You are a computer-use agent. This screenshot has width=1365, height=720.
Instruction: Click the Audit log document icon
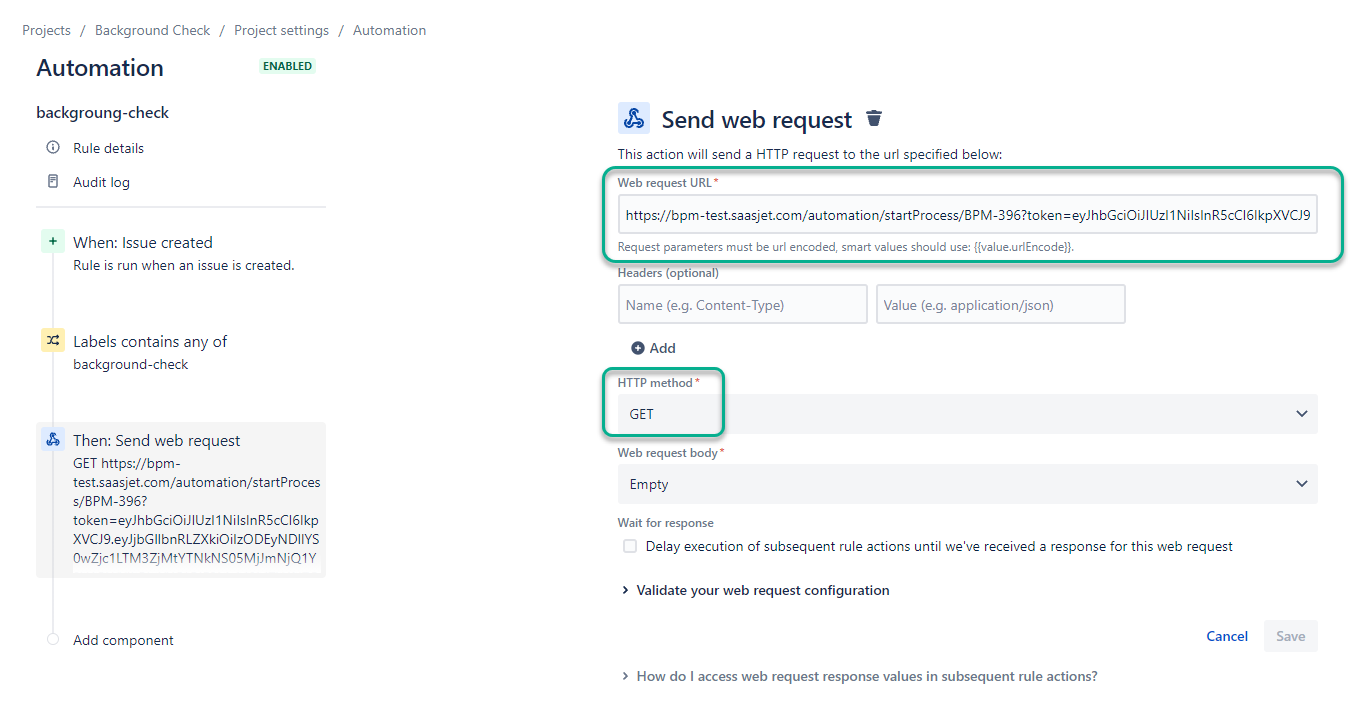click(x=52, y=181)
